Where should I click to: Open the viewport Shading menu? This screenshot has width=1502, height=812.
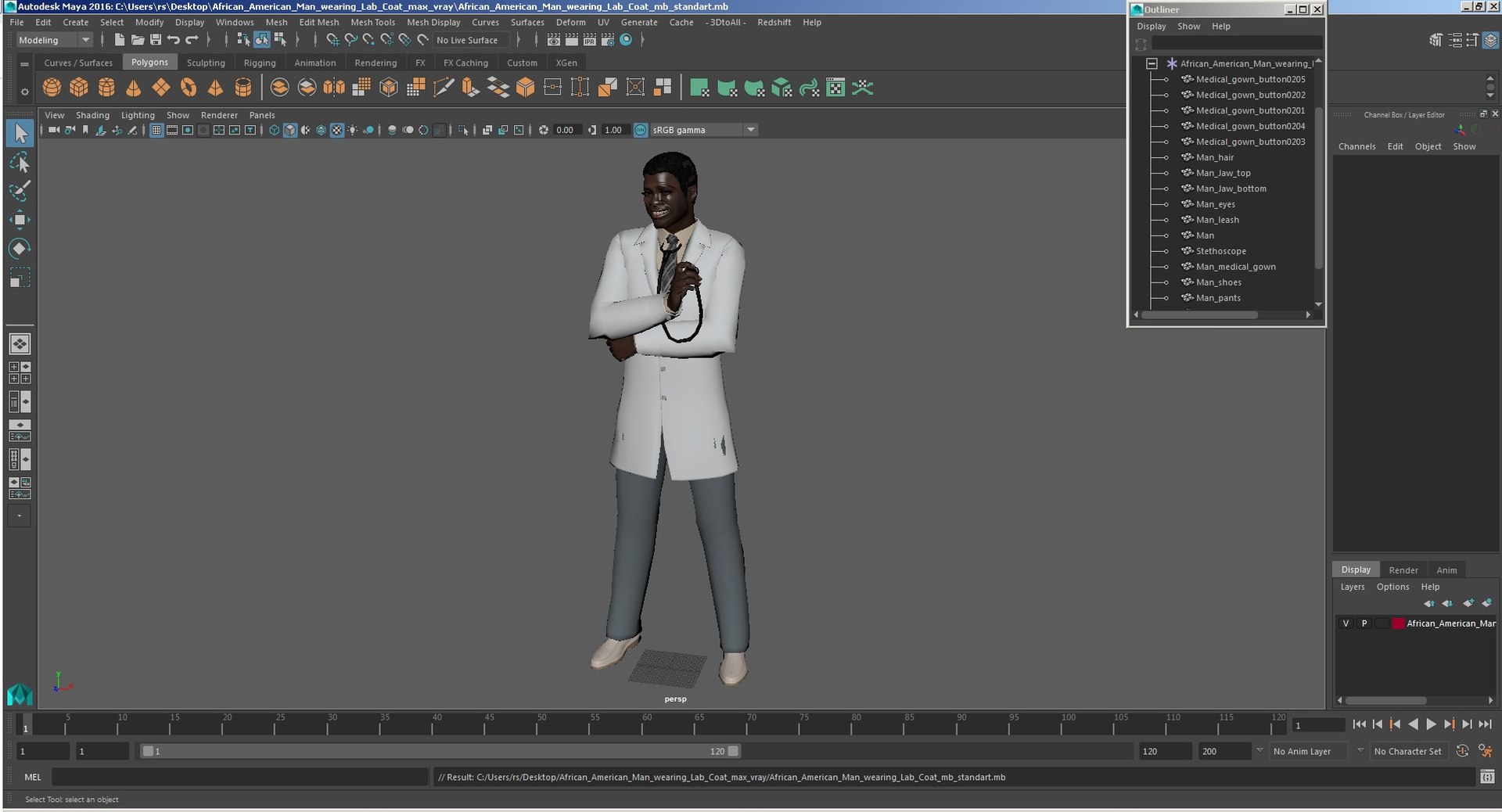pos(92,115)
